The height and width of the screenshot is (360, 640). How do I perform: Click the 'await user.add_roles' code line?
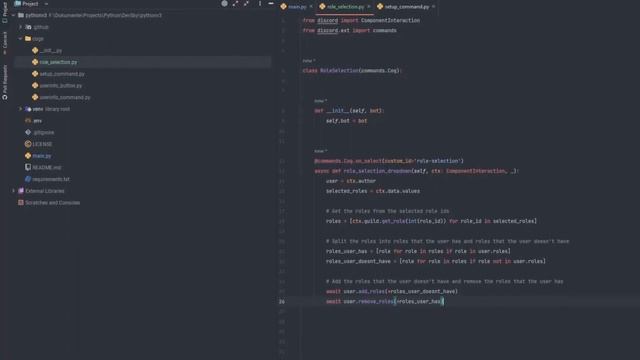coord(392,291)
